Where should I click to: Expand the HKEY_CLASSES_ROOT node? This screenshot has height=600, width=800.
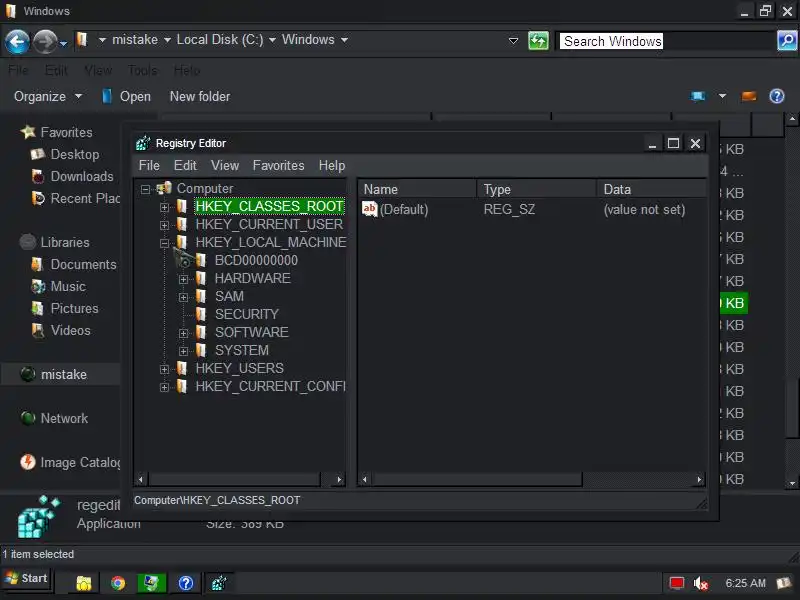(164, 207)
